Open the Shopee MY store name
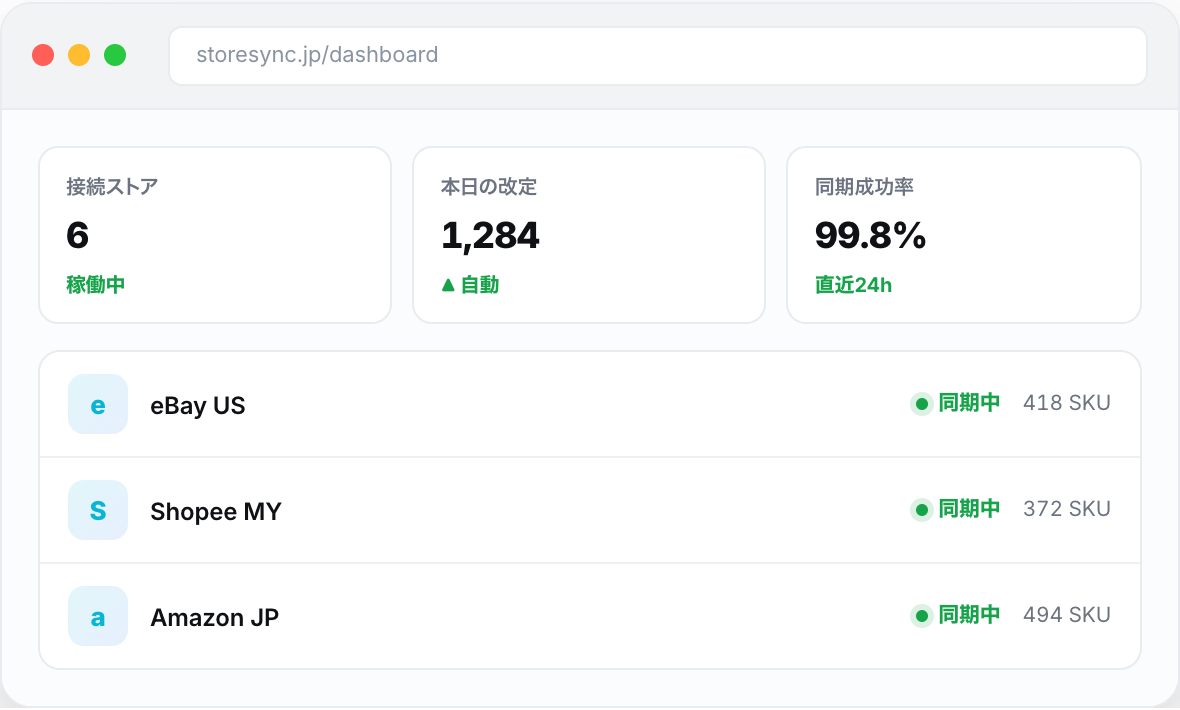Viewport: 1180px width, 710px height. tap(216, 511)
